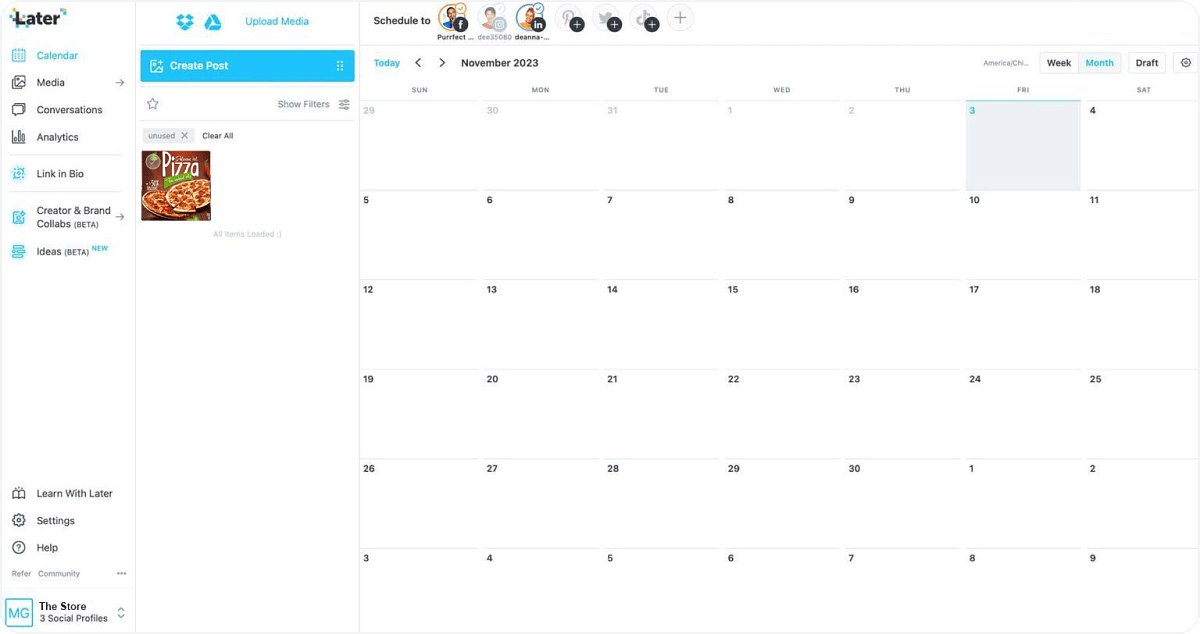Open calendar settings gear icon

[1186, 63]
